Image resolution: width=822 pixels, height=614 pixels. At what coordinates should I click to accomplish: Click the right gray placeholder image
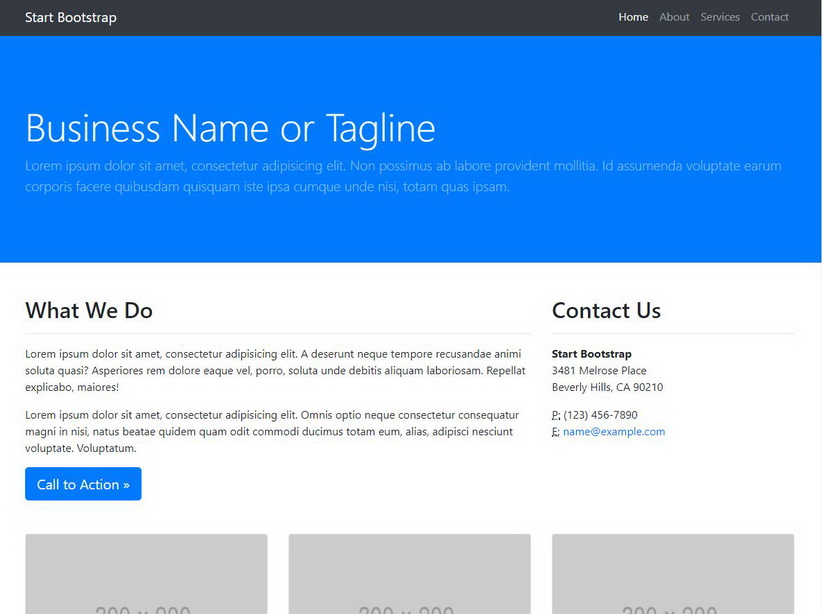[673, 574]
